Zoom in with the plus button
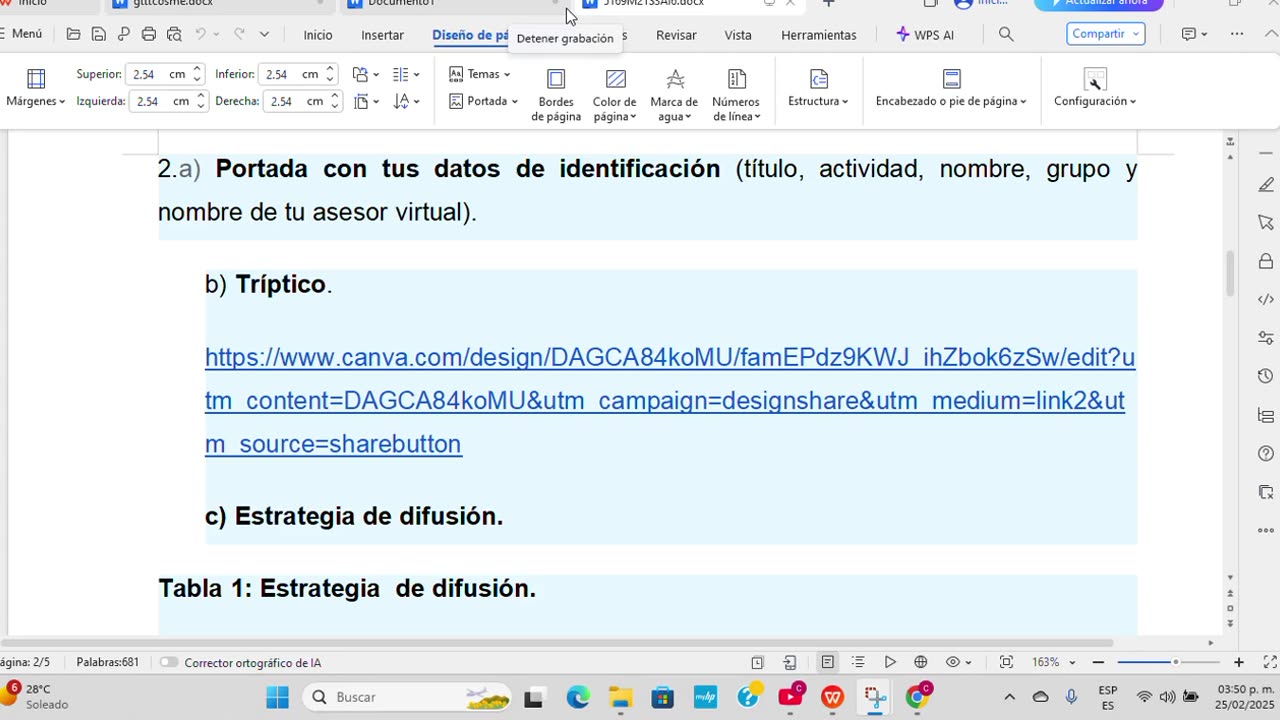The height and width of the screenshot is (720, 1280). pos(1238,662)
